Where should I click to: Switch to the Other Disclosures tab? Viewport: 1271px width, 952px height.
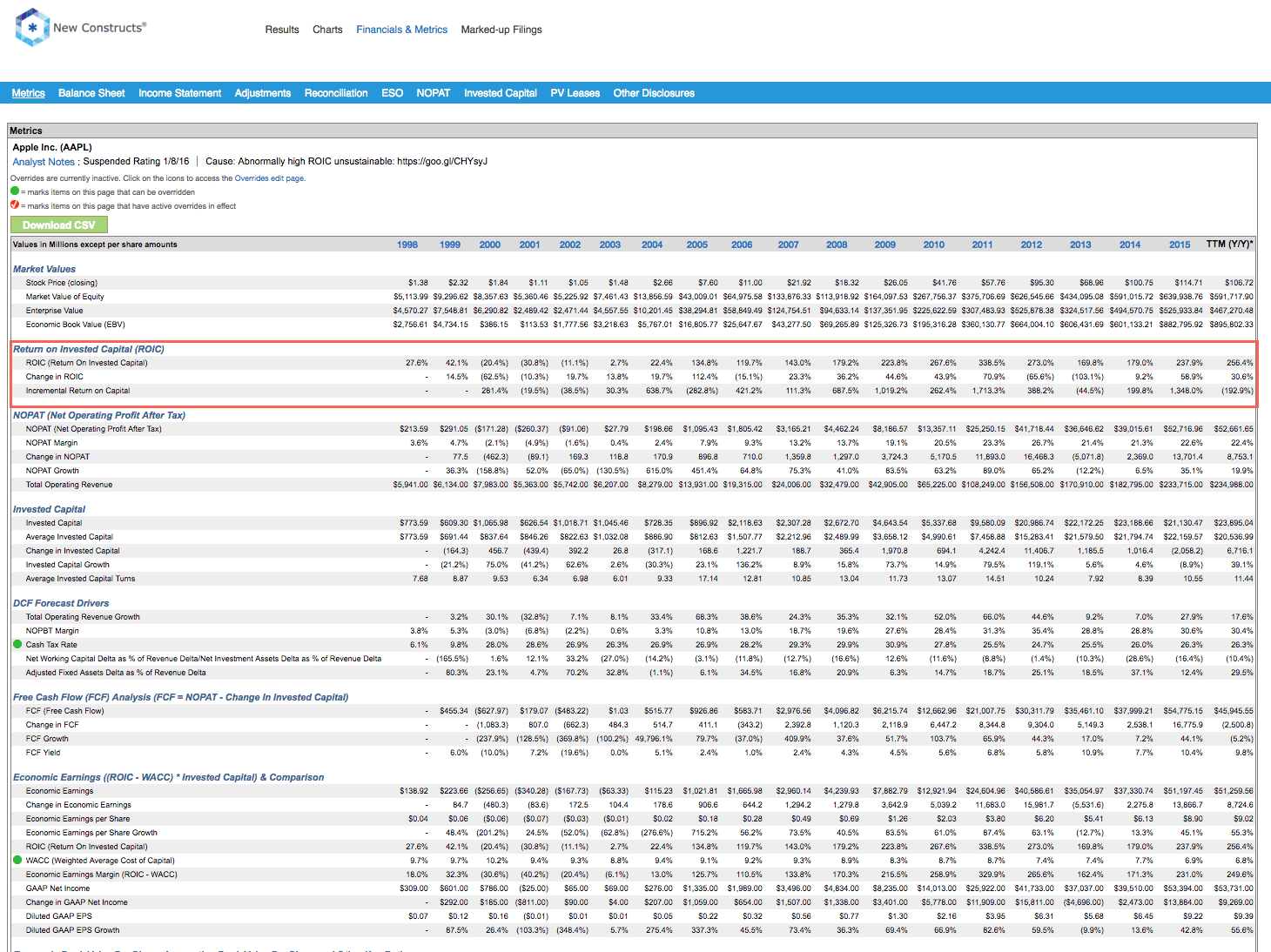click(654, 93)
